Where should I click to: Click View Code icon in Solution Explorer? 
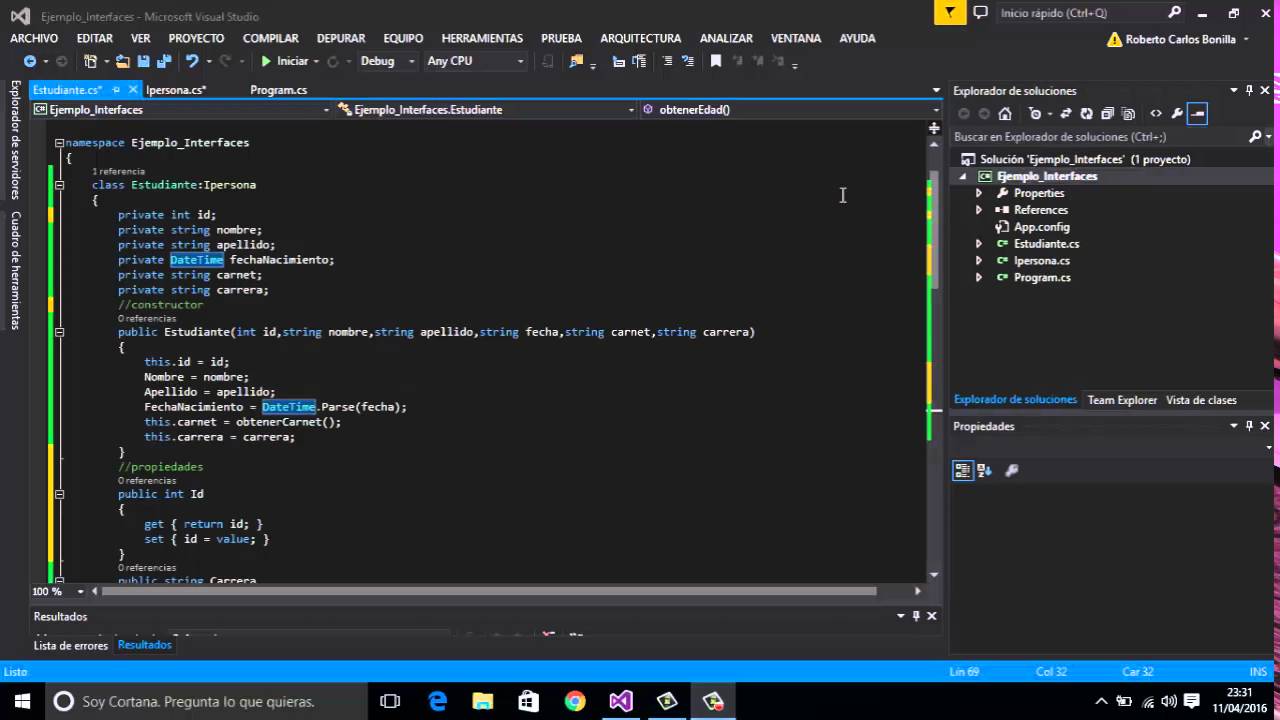[x=1156, y=113]
